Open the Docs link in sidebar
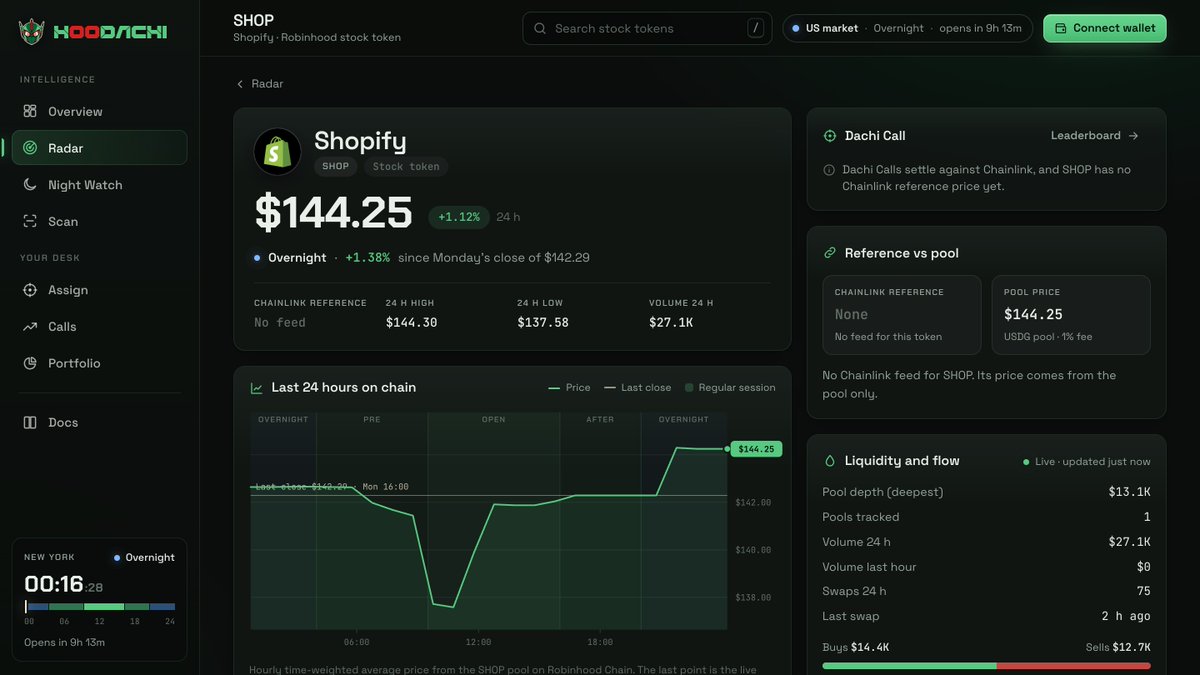This screenshot has height=675, width=1200. 99,422
